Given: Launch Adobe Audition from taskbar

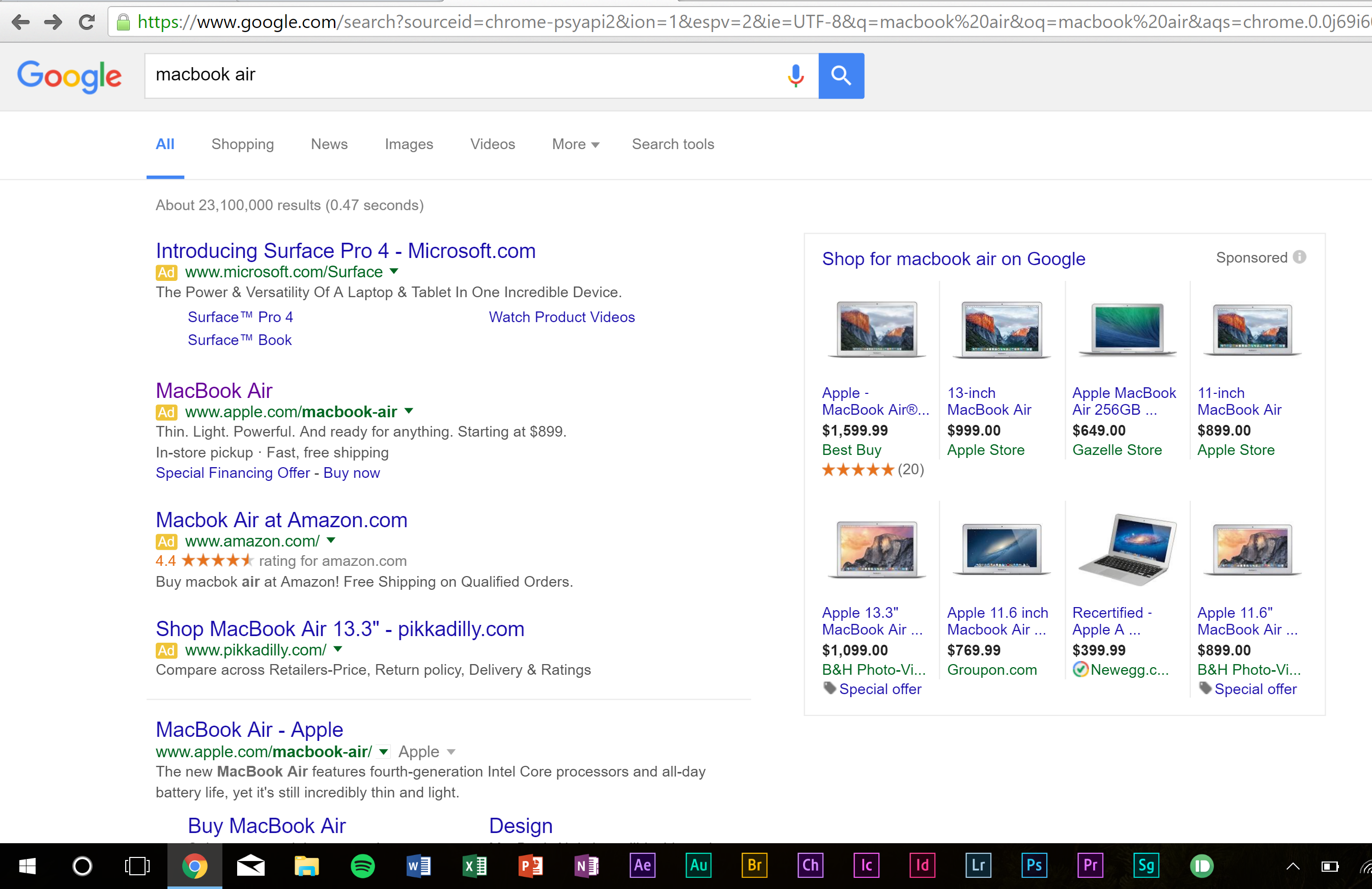Looking at the screenshot, I should 698,866.
